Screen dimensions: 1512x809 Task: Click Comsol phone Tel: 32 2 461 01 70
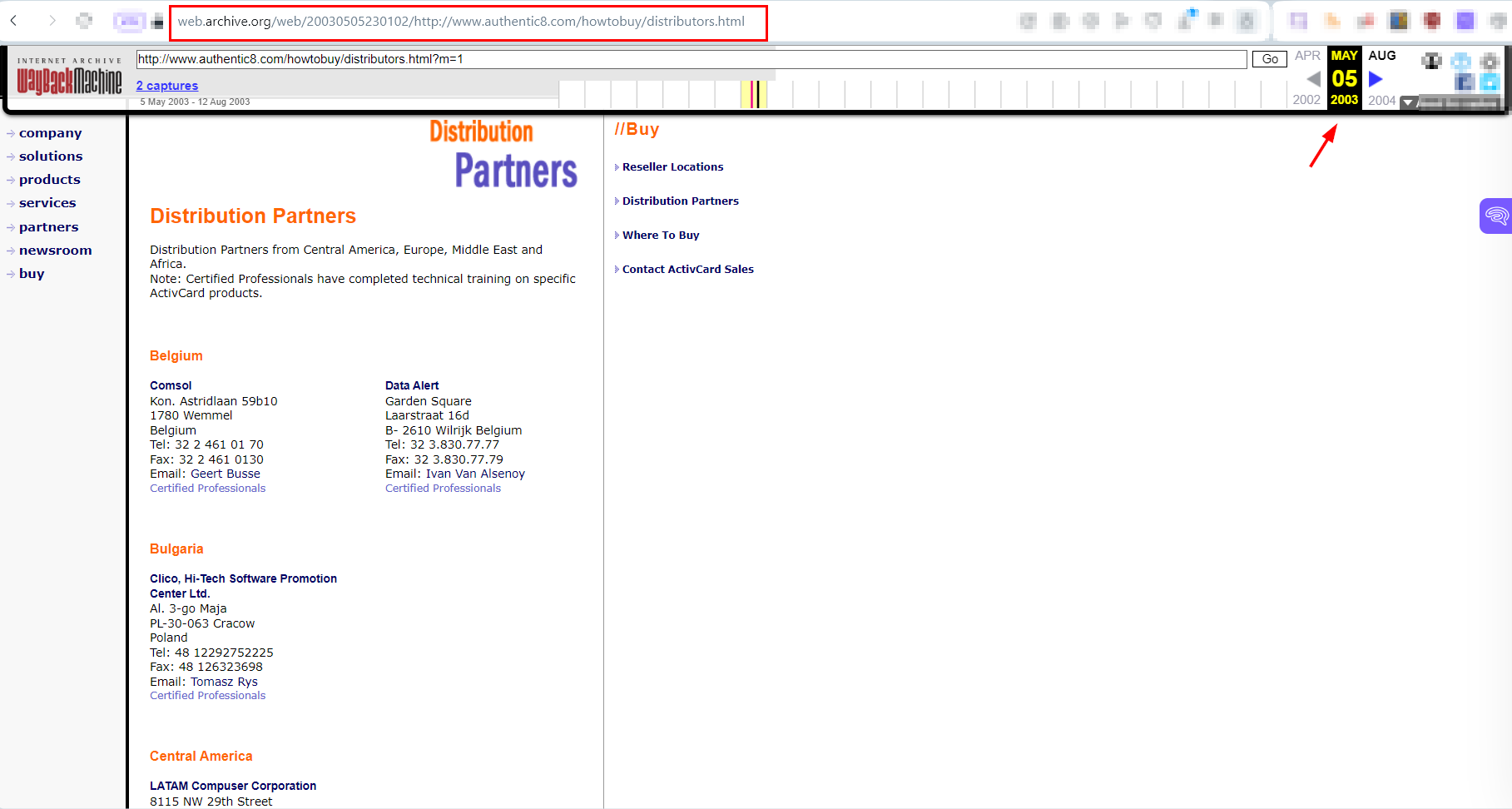(206, 444)
